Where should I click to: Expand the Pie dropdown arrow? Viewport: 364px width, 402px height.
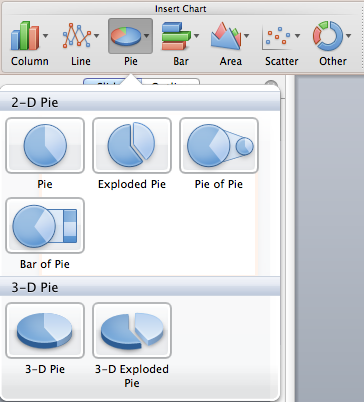pyautogui.click(x=146, y=36)
